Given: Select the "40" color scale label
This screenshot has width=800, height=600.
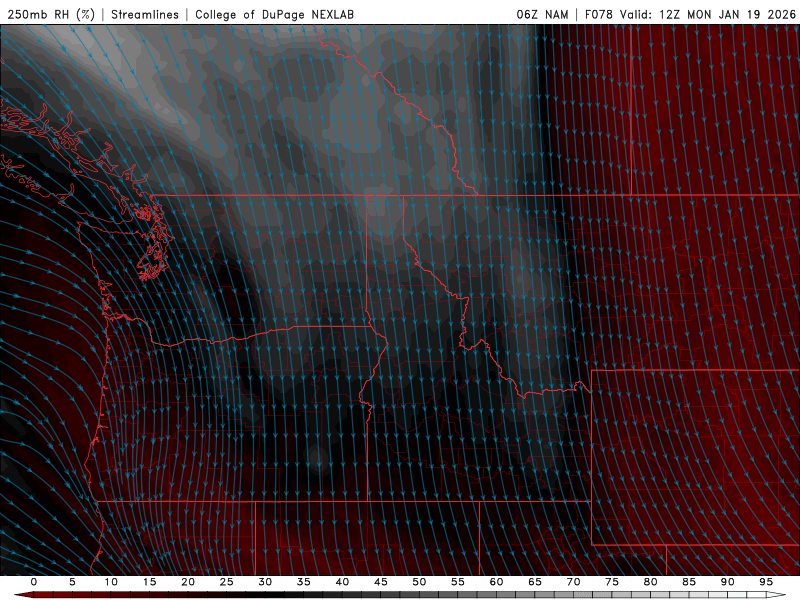Looking at the screenshot, I should 342,582.
